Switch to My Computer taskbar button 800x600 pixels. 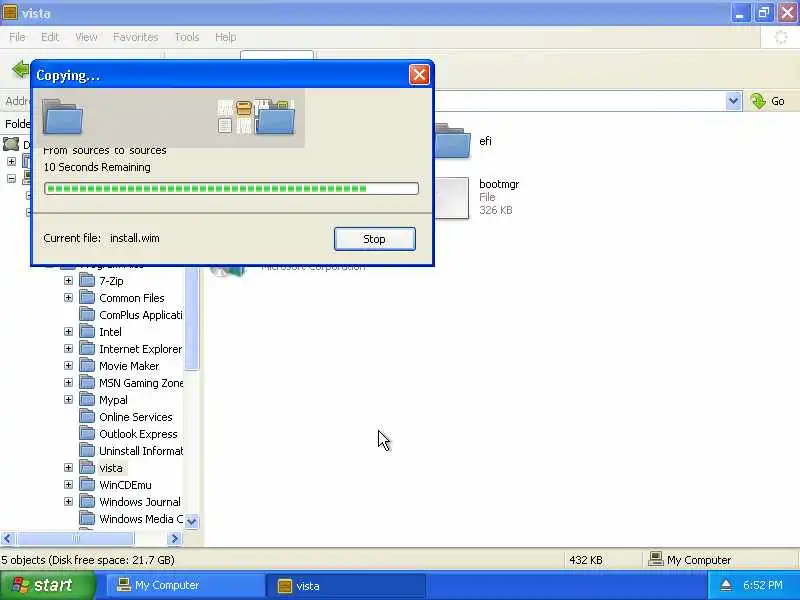[186, 585]
